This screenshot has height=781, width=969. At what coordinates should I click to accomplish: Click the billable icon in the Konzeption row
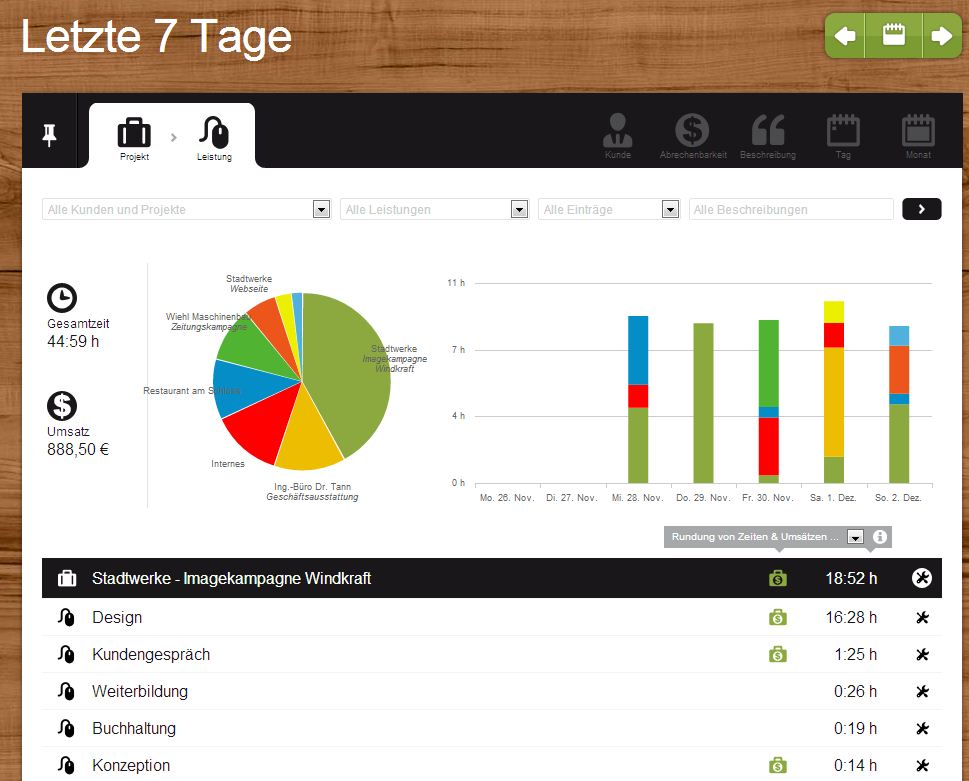pos(777,766)
